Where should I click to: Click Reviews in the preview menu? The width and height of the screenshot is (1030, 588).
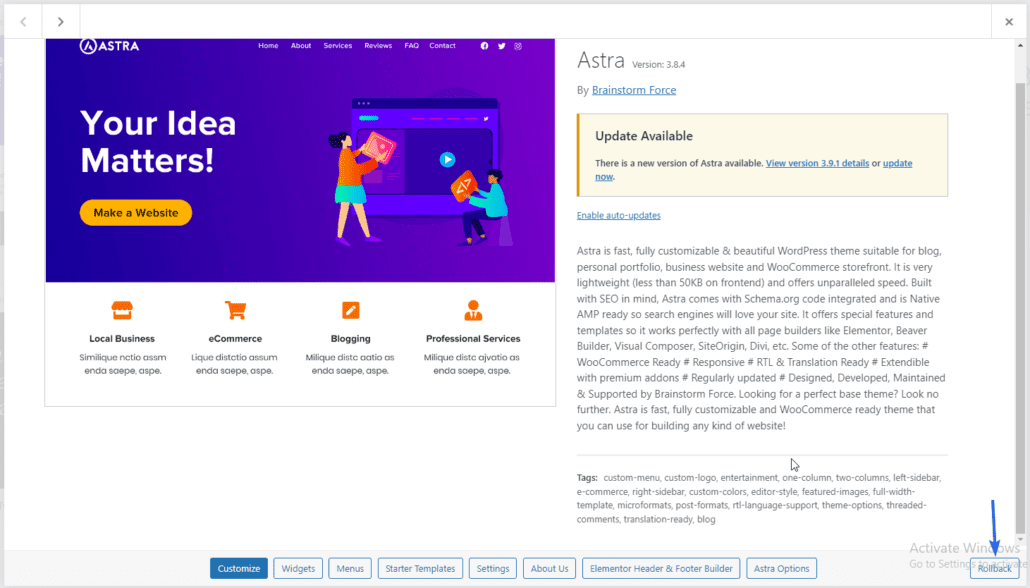[x=378, y=46]
